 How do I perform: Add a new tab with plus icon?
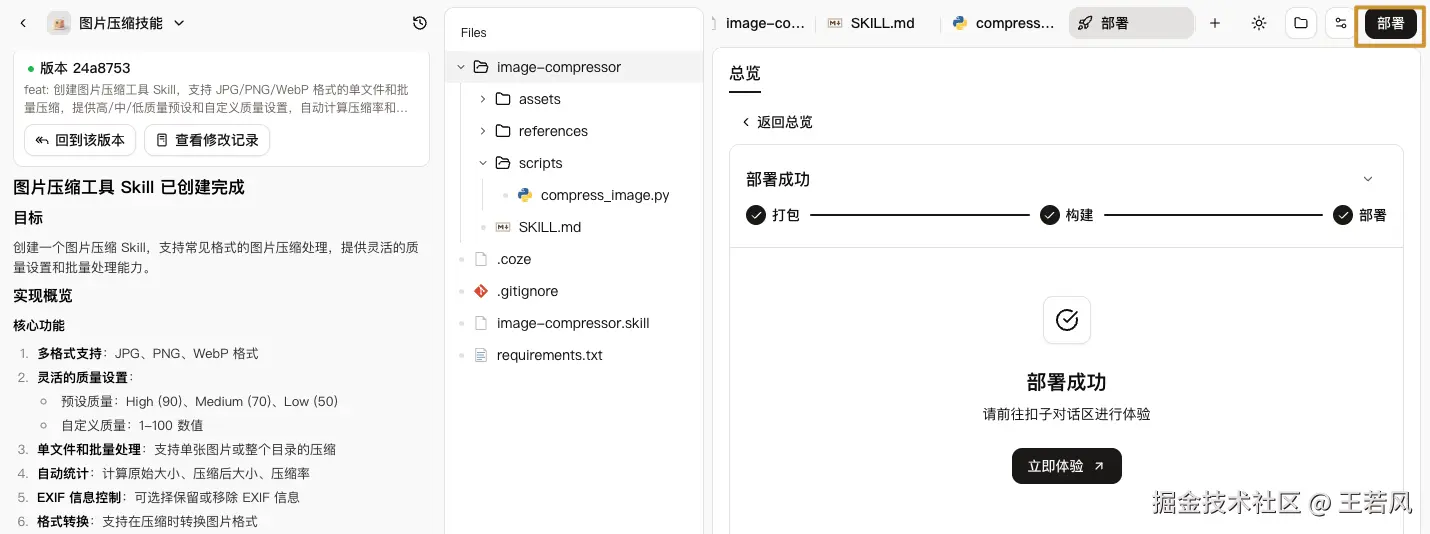pos(1215,23)
